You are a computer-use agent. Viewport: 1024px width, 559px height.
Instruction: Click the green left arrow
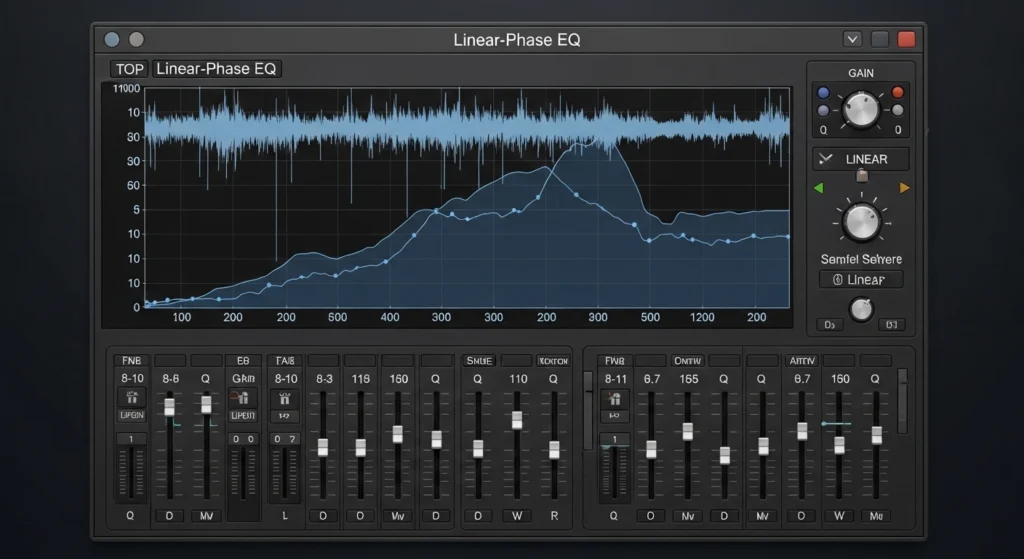[818, 188]
